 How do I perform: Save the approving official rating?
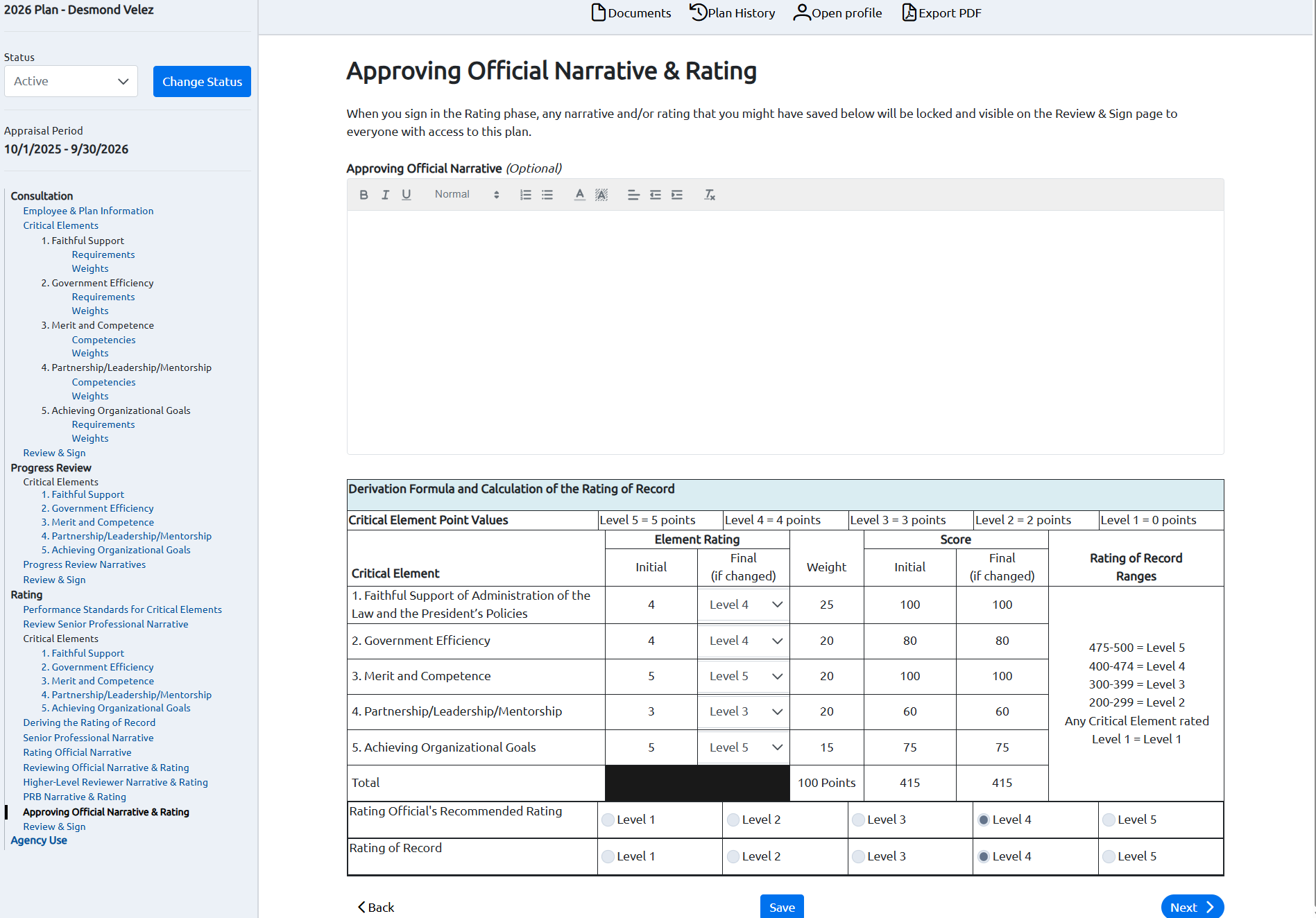point(781,907)
